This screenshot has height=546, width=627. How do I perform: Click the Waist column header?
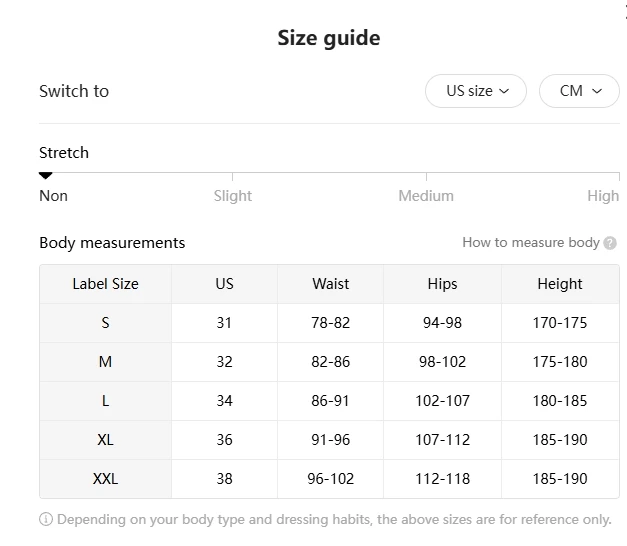(x=330, y=284)
